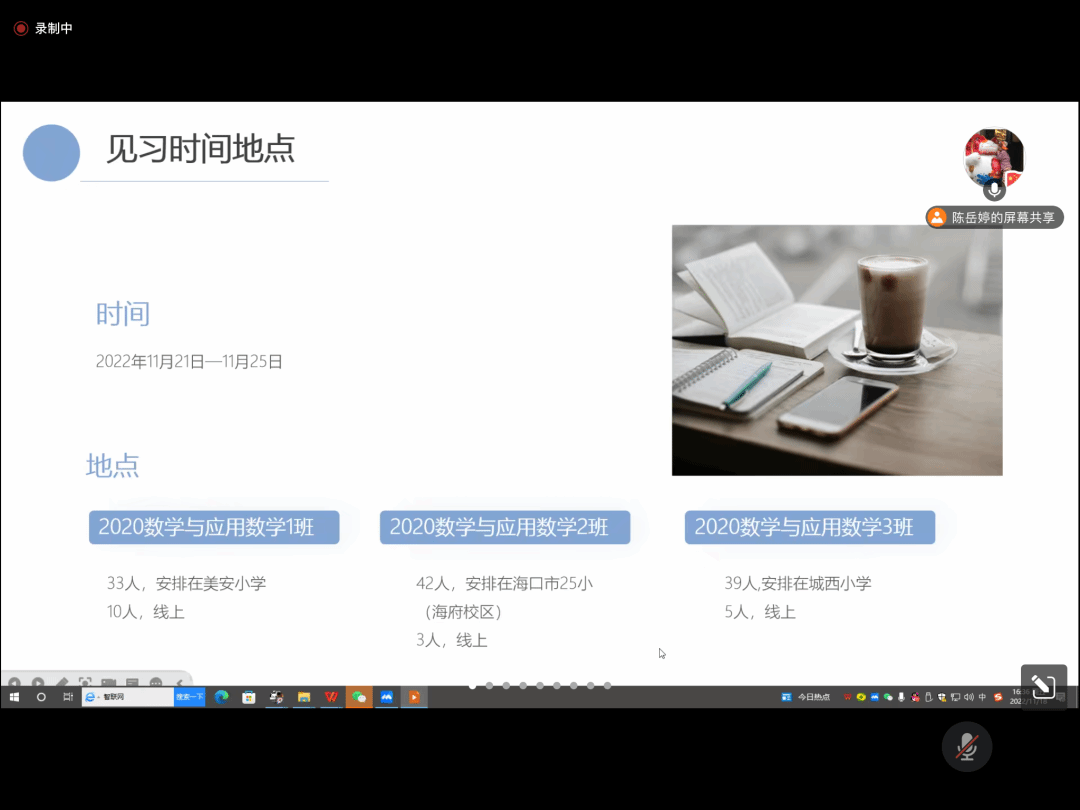Image resolution: width=1080 pixels, height=810 pixels.
Task: Unmute the microphone with the crossed-out mic button
Action: (x=966, y=746)
